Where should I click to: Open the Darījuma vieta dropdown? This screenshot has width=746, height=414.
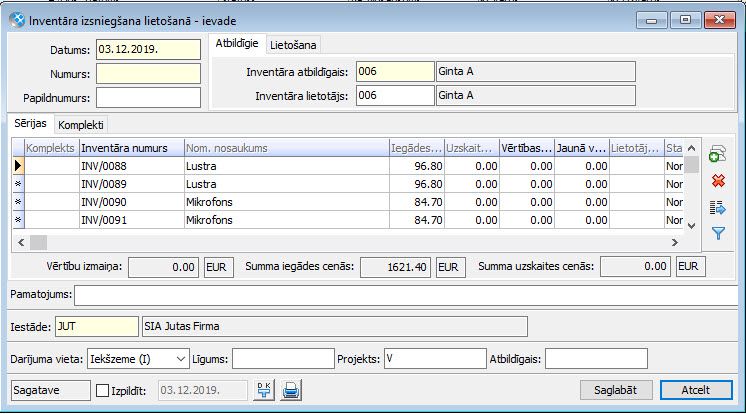(x=180, y=358)
